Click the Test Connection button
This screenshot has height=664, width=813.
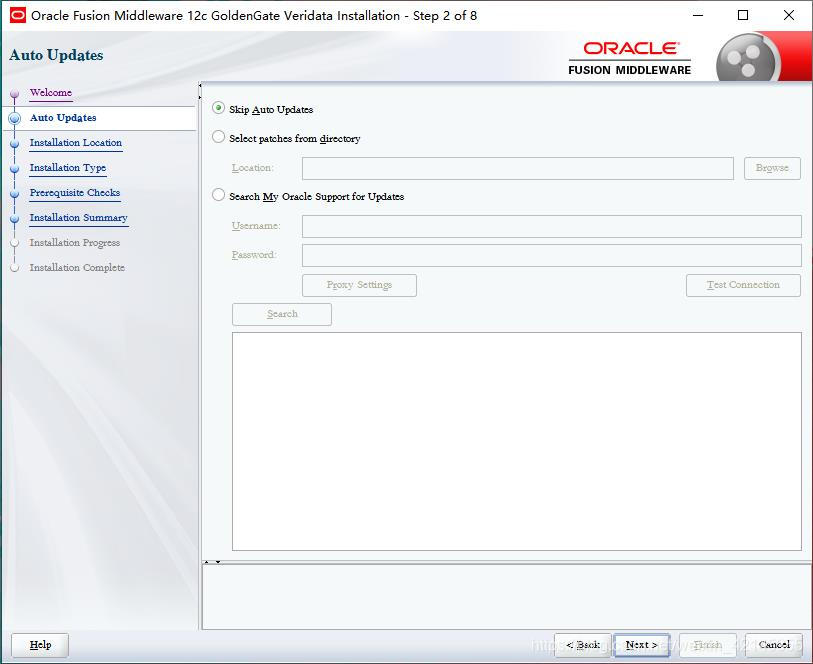point(743,285)
